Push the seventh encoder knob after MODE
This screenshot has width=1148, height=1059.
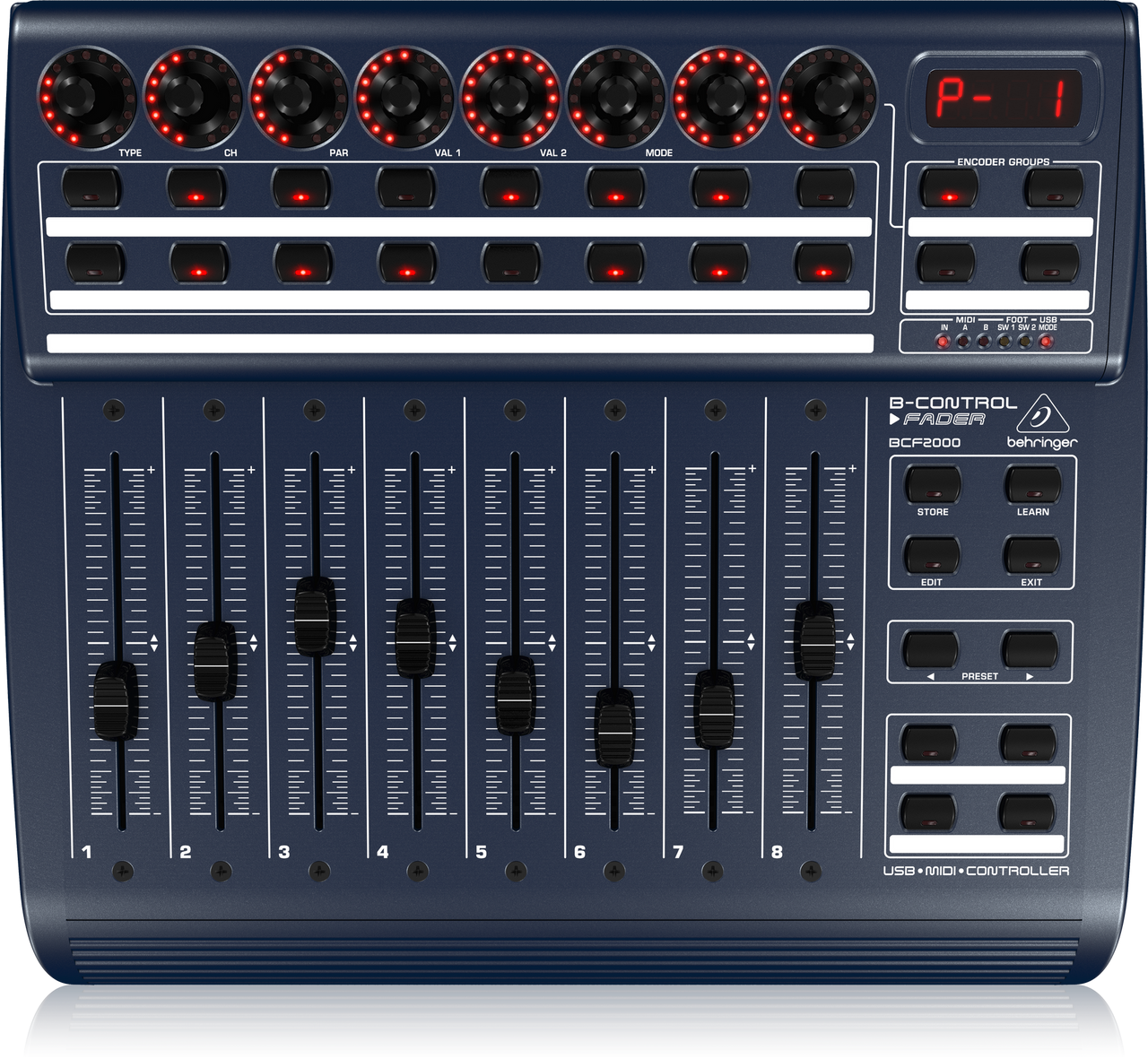click(x=722, y=95)
